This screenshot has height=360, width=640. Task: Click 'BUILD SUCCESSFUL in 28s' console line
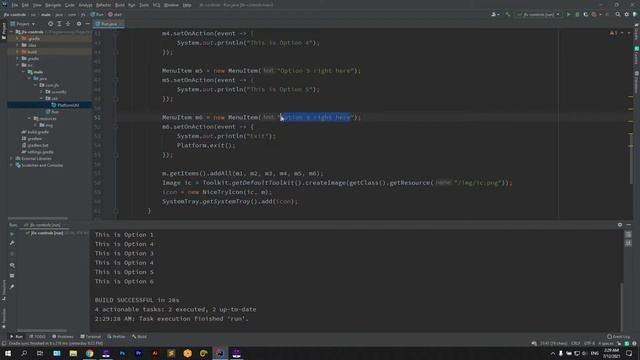137,300
